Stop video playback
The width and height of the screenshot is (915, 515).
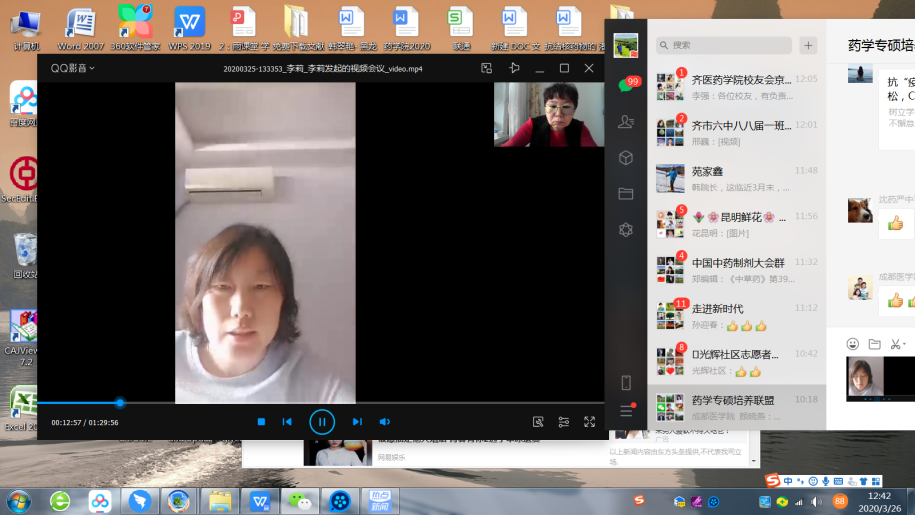261,422
